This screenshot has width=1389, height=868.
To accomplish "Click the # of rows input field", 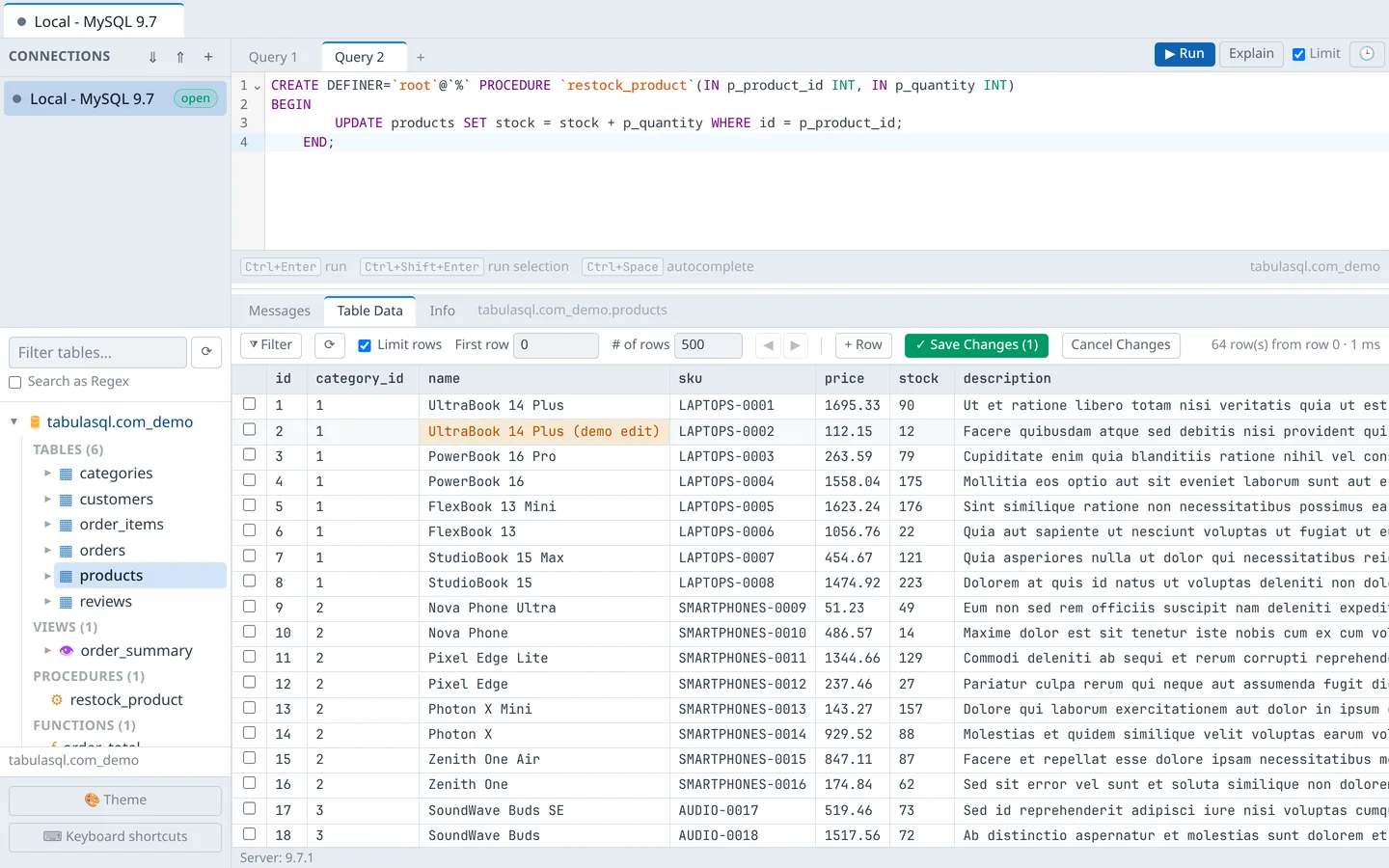I will (x=708, y=345).
